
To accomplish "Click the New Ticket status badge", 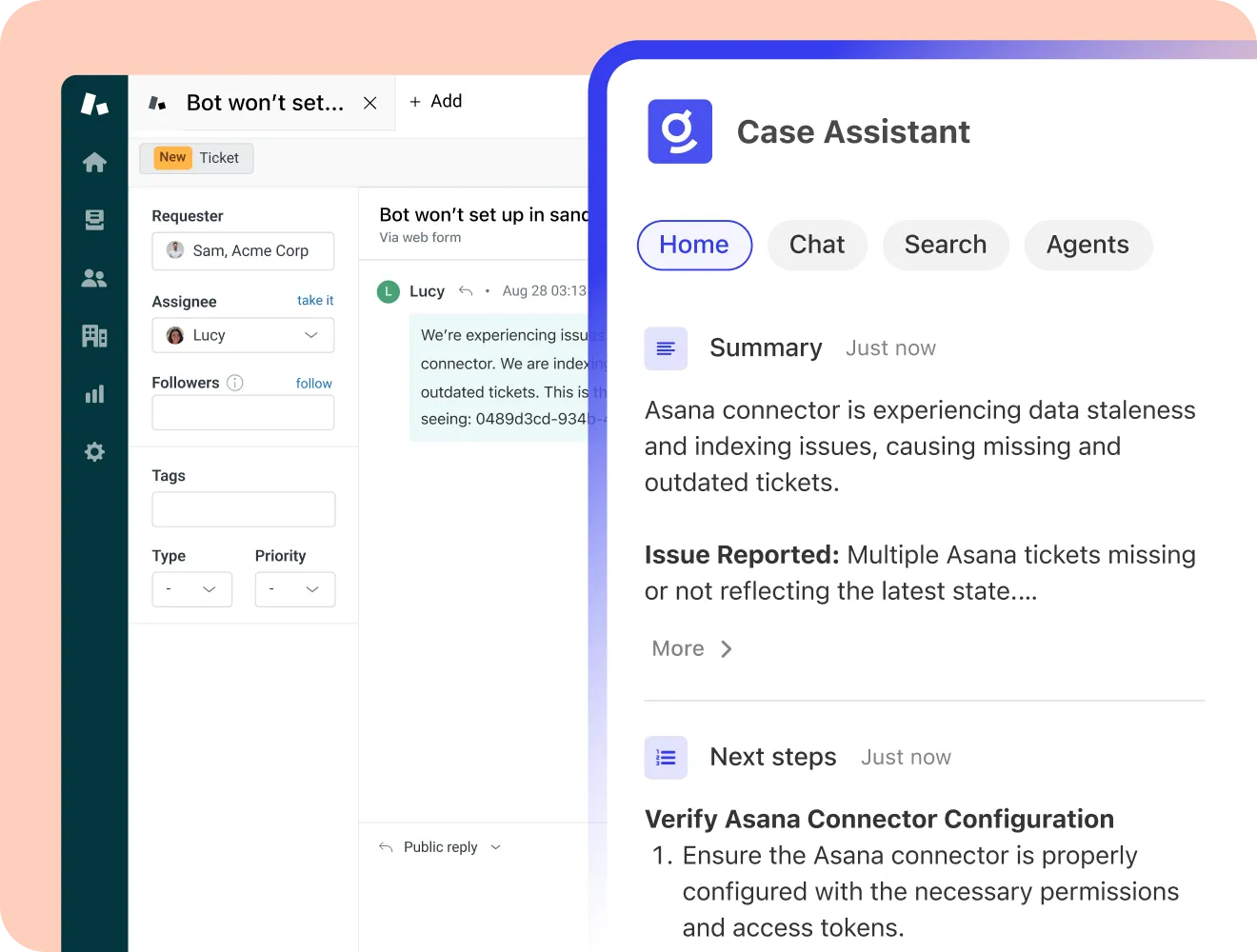I will pos(197,158).
